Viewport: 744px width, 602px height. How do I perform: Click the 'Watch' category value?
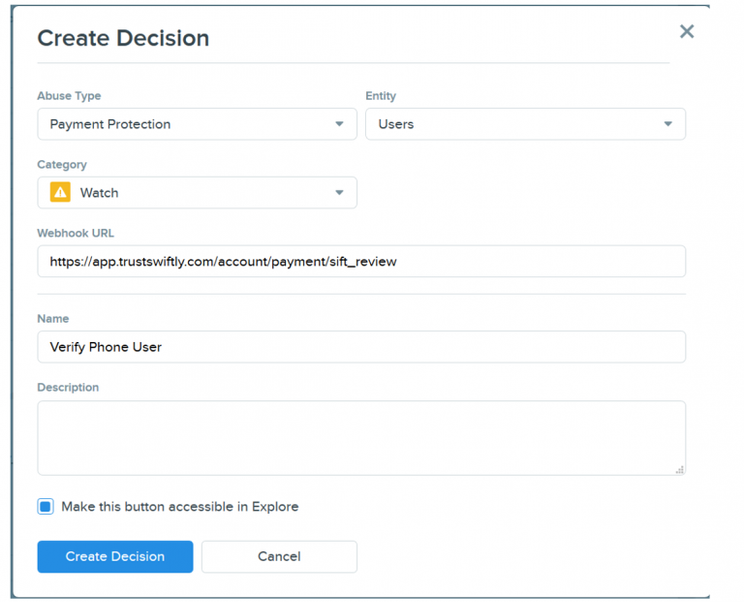[x=99, y=193]
